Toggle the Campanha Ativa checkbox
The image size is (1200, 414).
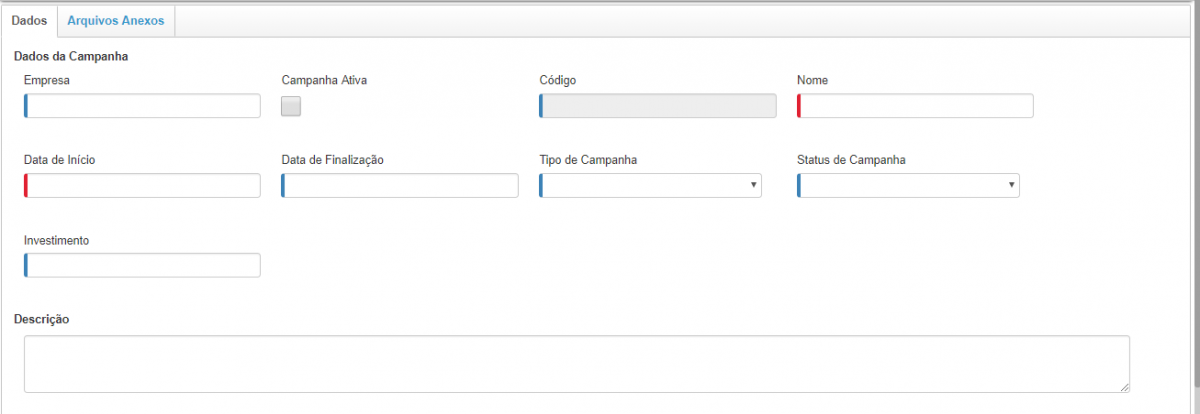291,107
